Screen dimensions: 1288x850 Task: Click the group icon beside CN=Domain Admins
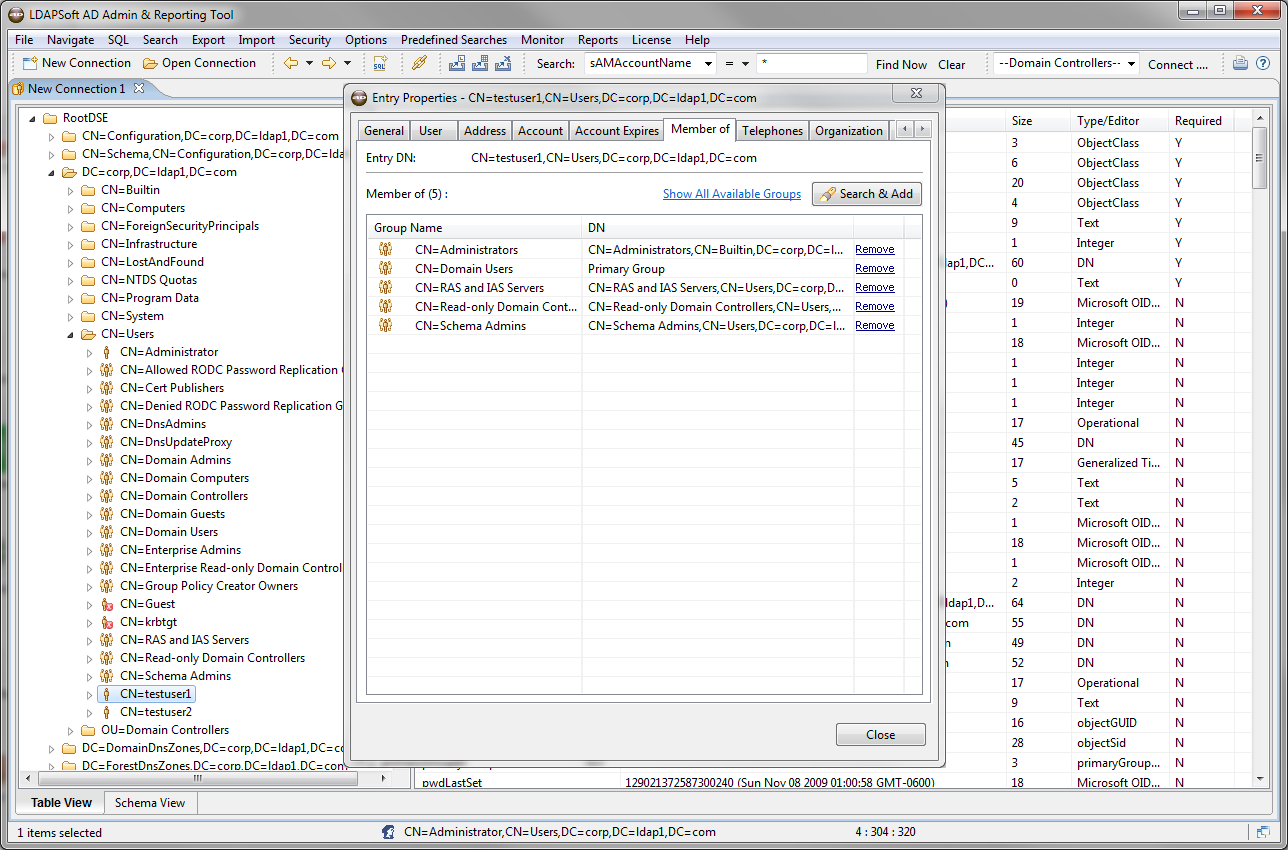[106, 460]
